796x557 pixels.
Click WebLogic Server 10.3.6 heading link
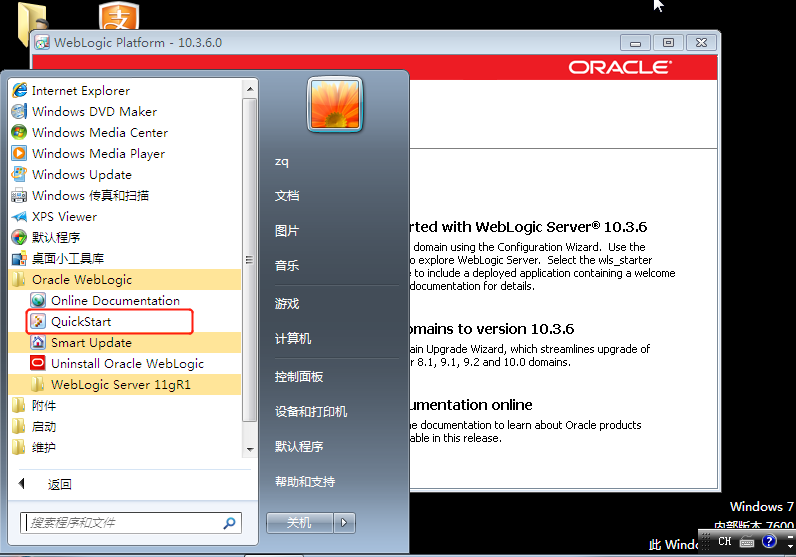click(528, 227)
